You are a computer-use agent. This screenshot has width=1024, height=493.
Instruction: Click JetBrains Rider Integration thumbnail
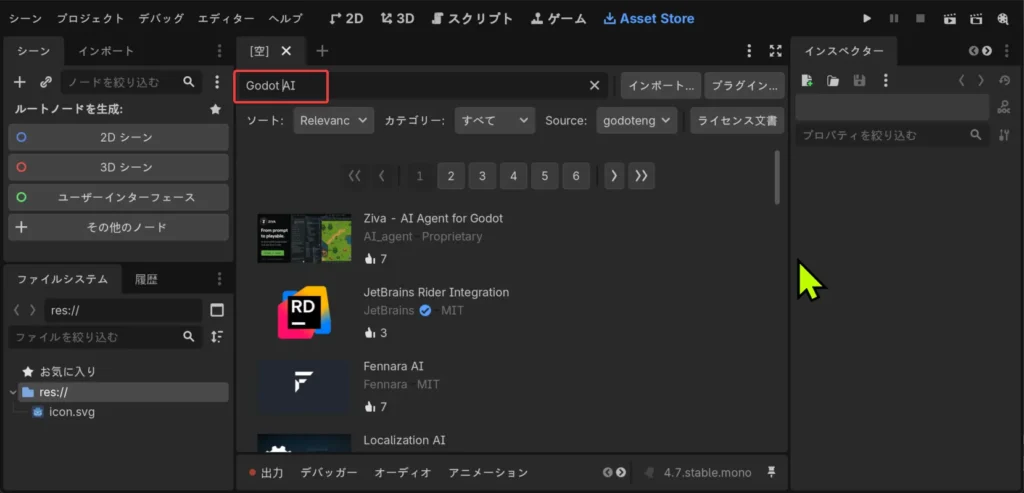point(304,312)
